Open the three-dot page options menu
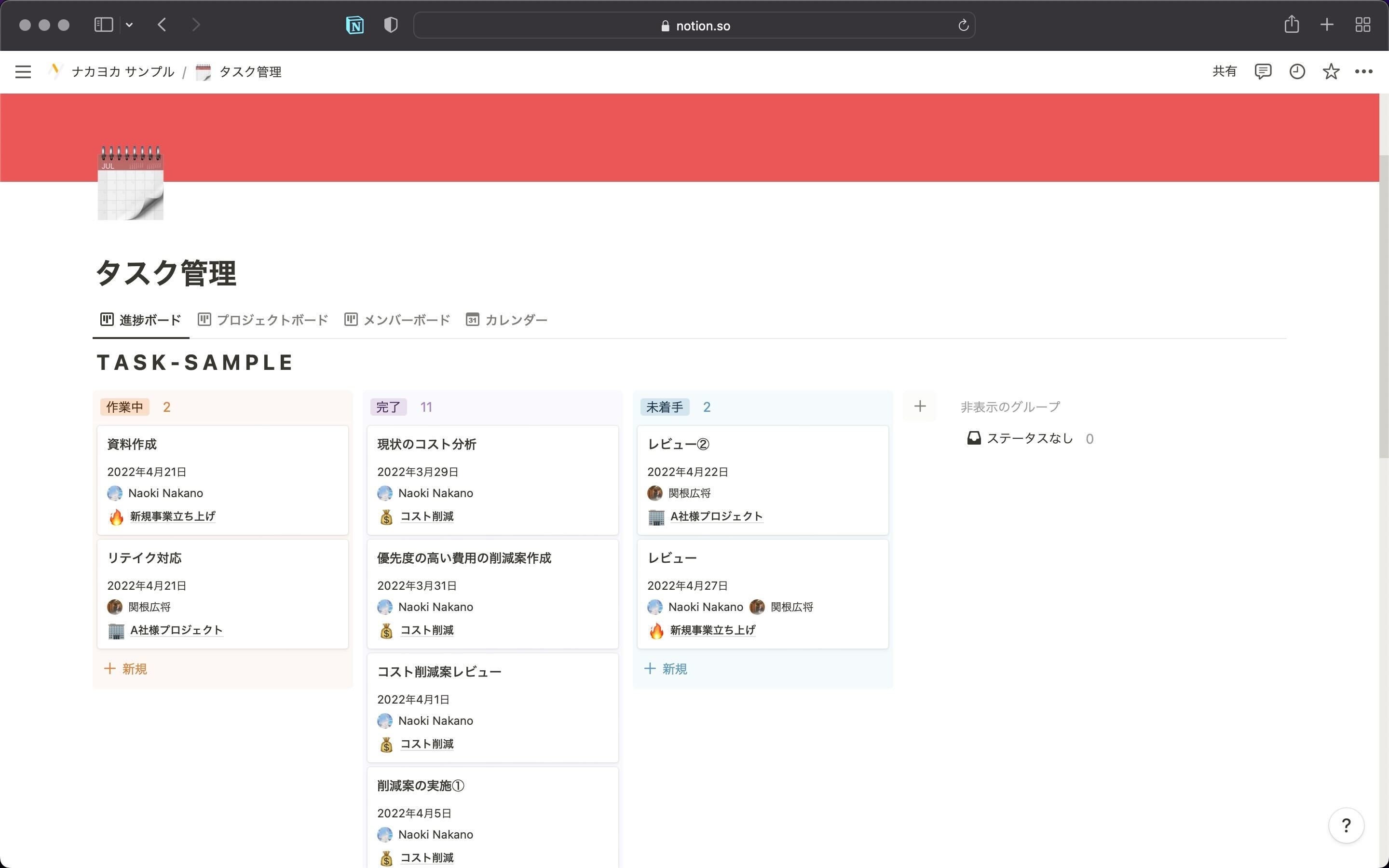The image size is (1389, 868). (1364, 72)
